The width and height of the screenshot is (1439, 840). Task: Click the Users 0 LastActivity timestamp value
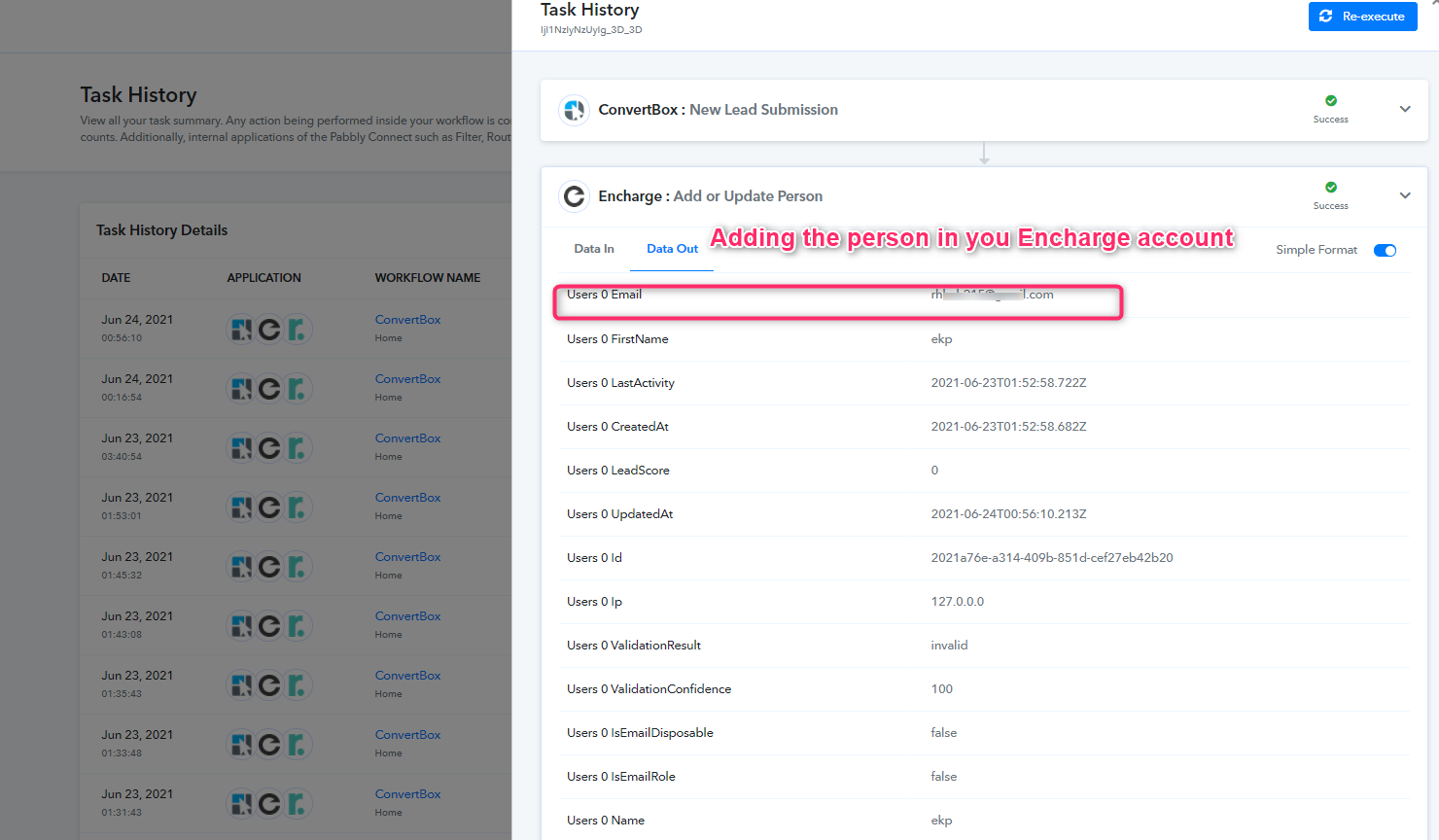[x=1009, y=383]
